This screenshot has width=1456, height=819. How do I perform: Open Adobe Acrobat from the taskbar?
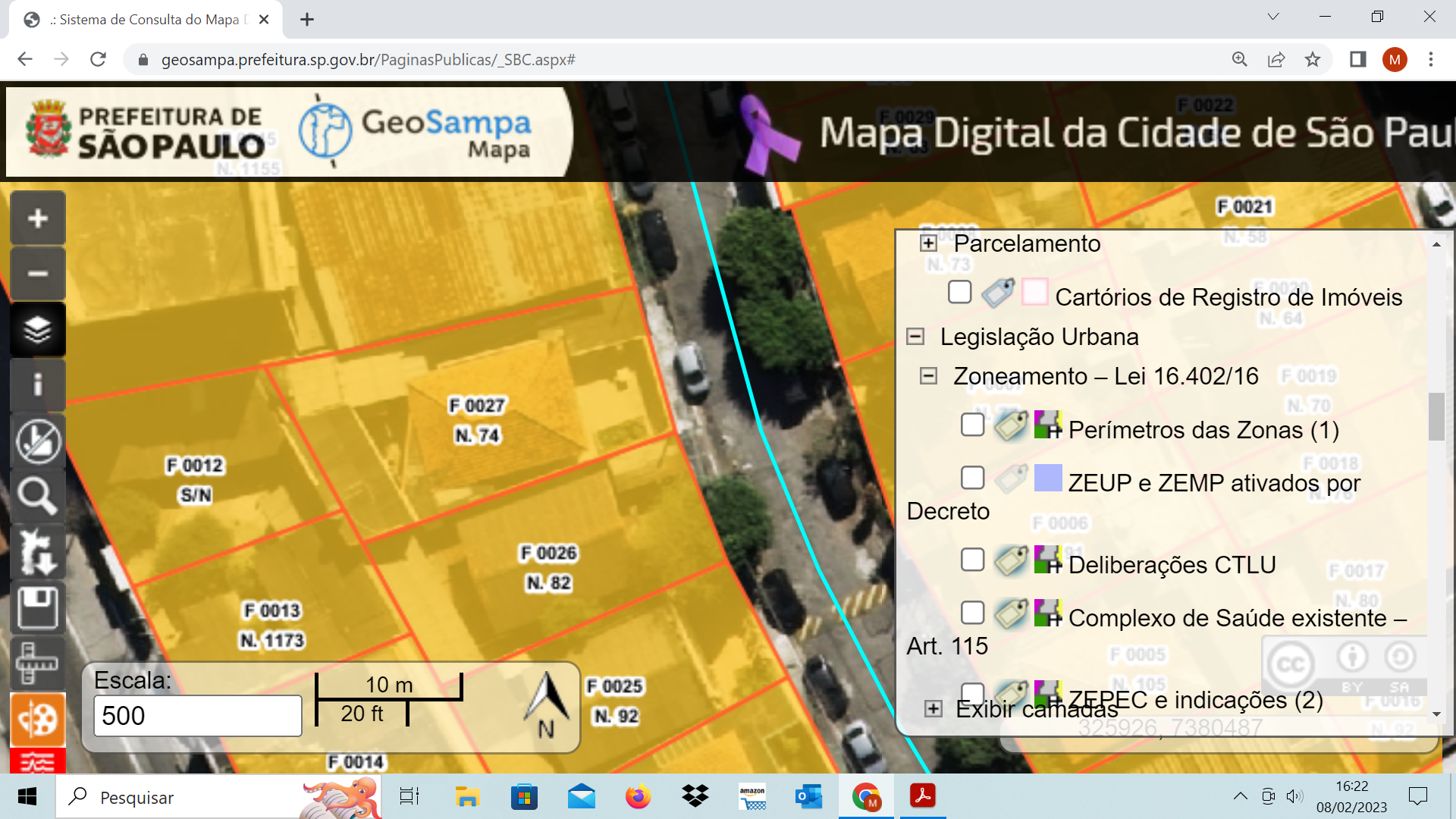(x=922, y=796)
